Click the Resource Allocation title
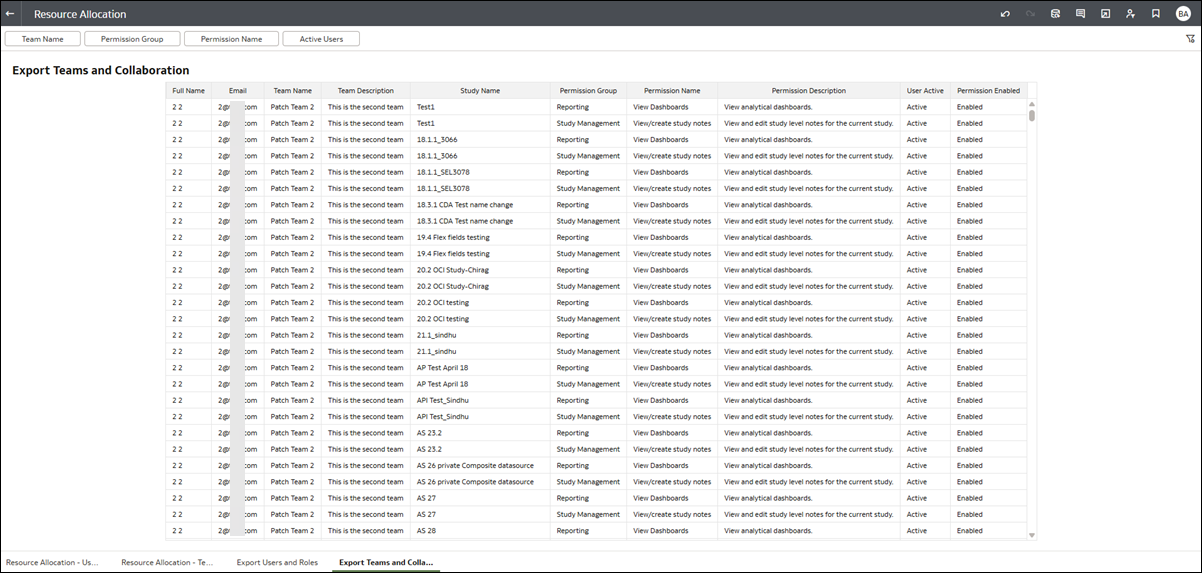1202x573 pixels. tap(80, 15)
